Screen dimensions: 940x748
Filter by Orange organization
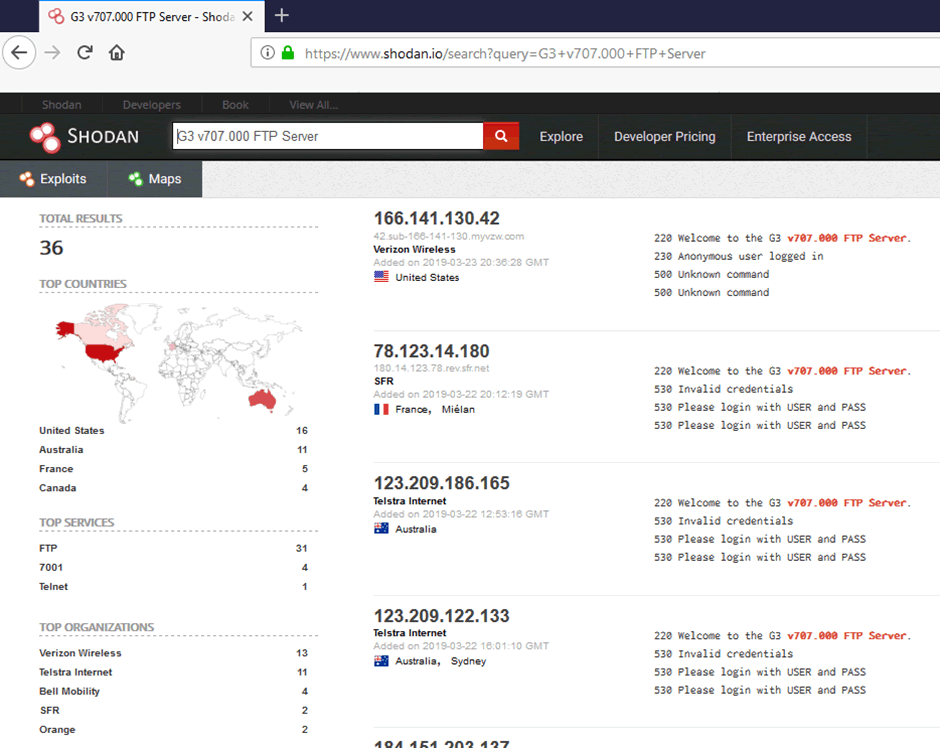[58, 729]
